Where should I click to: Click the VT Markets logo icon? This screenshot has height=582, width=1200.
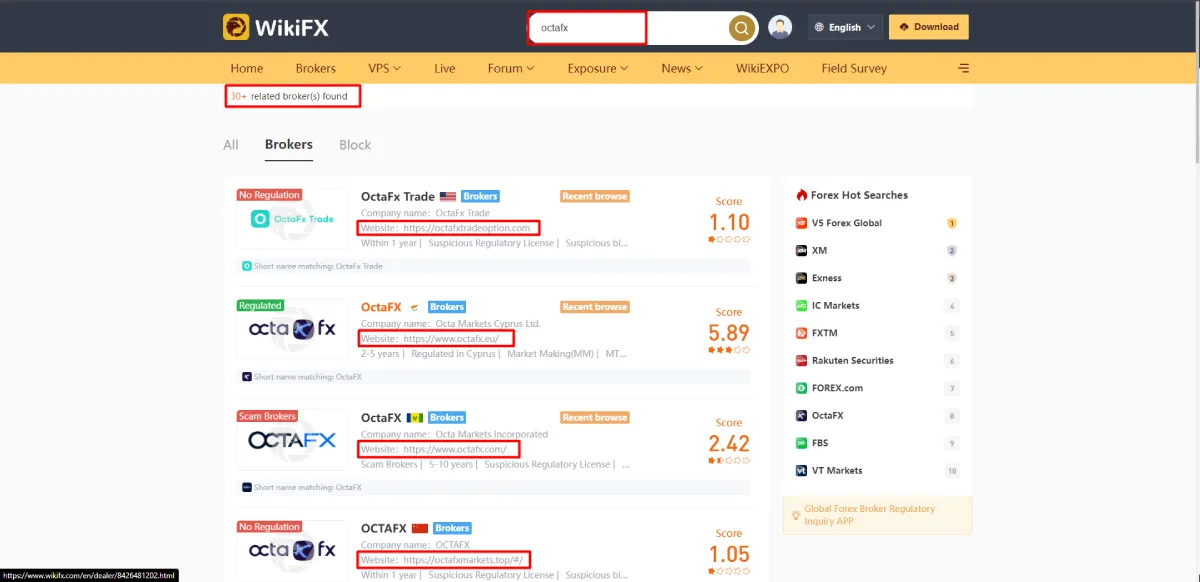tap(801, 470)
